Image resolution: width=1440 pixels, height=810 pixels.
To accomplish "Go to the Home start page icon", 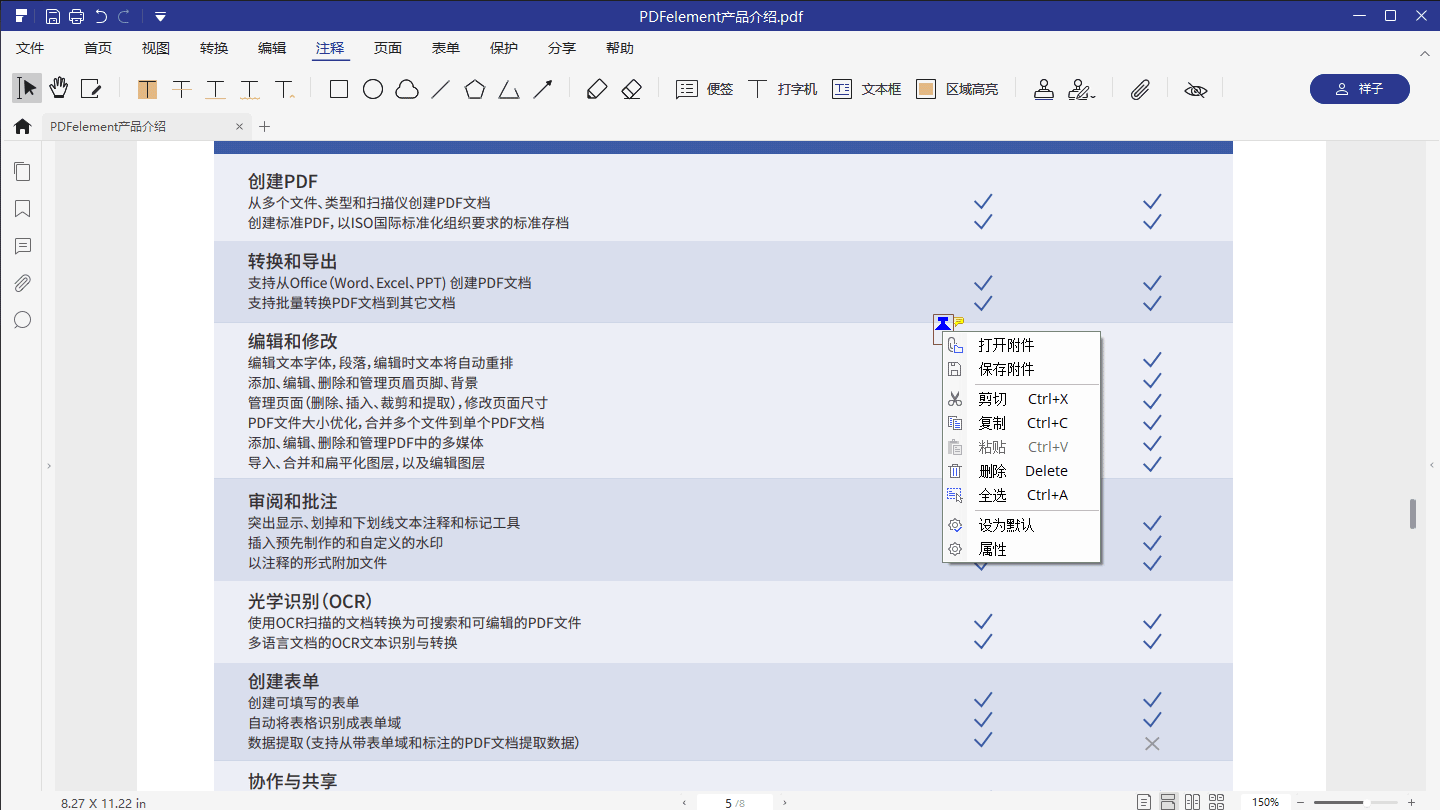I will pyautogui.click(x=22, y=127).
